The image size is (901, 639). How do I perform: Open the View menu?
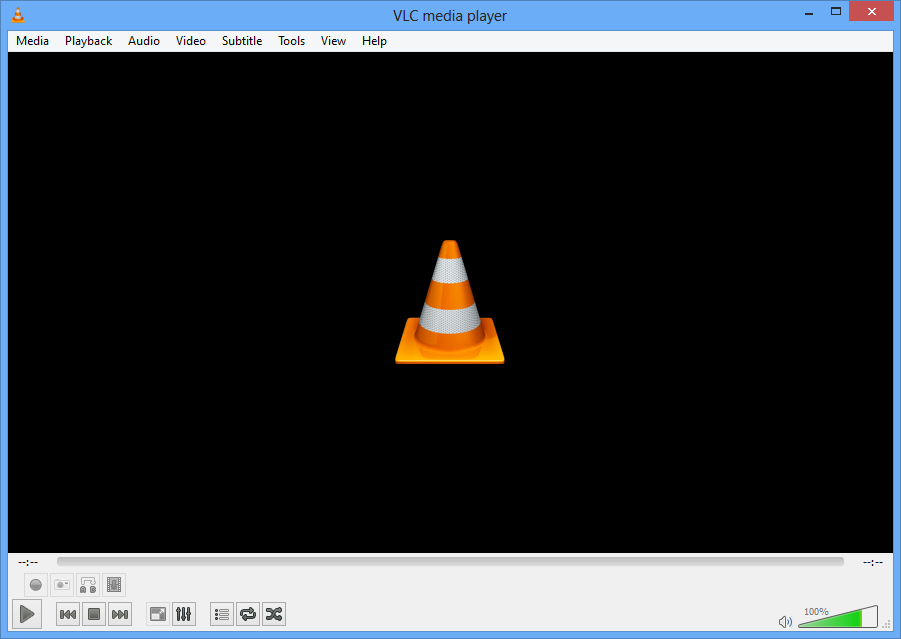click(333, 41)
